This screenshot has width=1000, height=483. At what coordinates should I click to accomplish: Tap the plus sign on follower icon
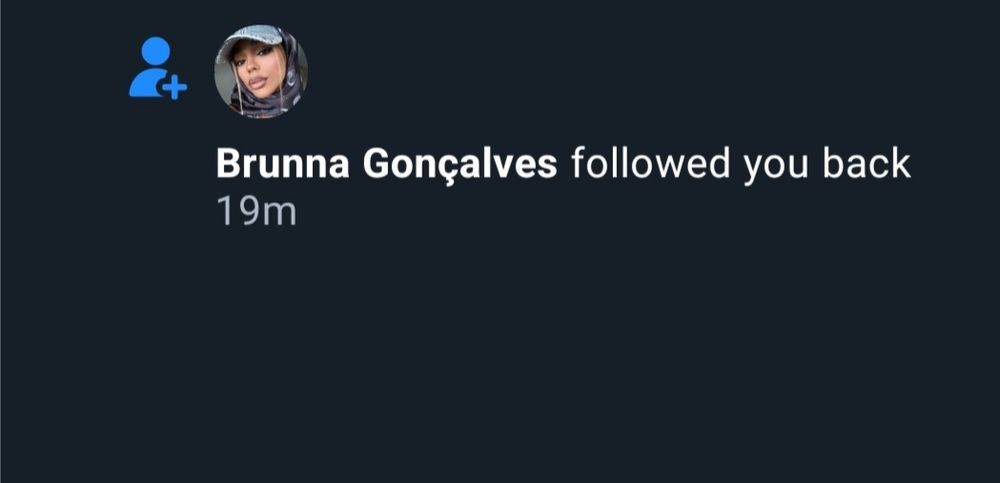click(173, 87)
